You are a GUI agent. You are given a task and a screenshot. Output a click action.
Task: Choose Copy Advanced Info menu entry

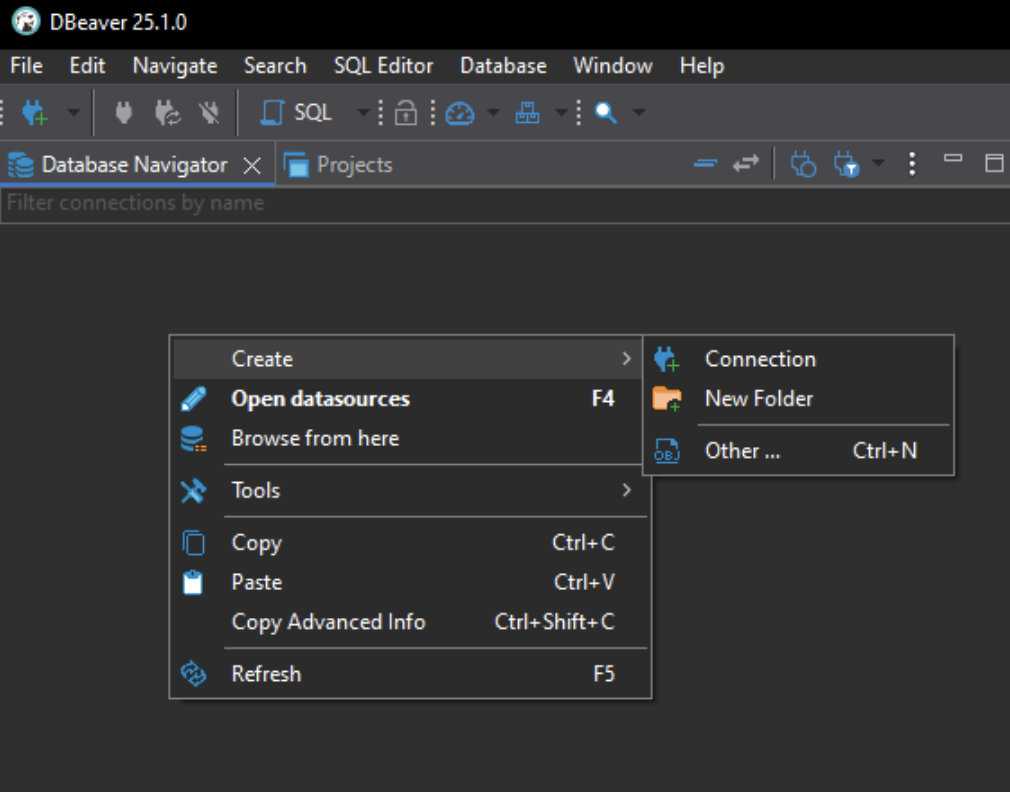[x=408, y=622]
